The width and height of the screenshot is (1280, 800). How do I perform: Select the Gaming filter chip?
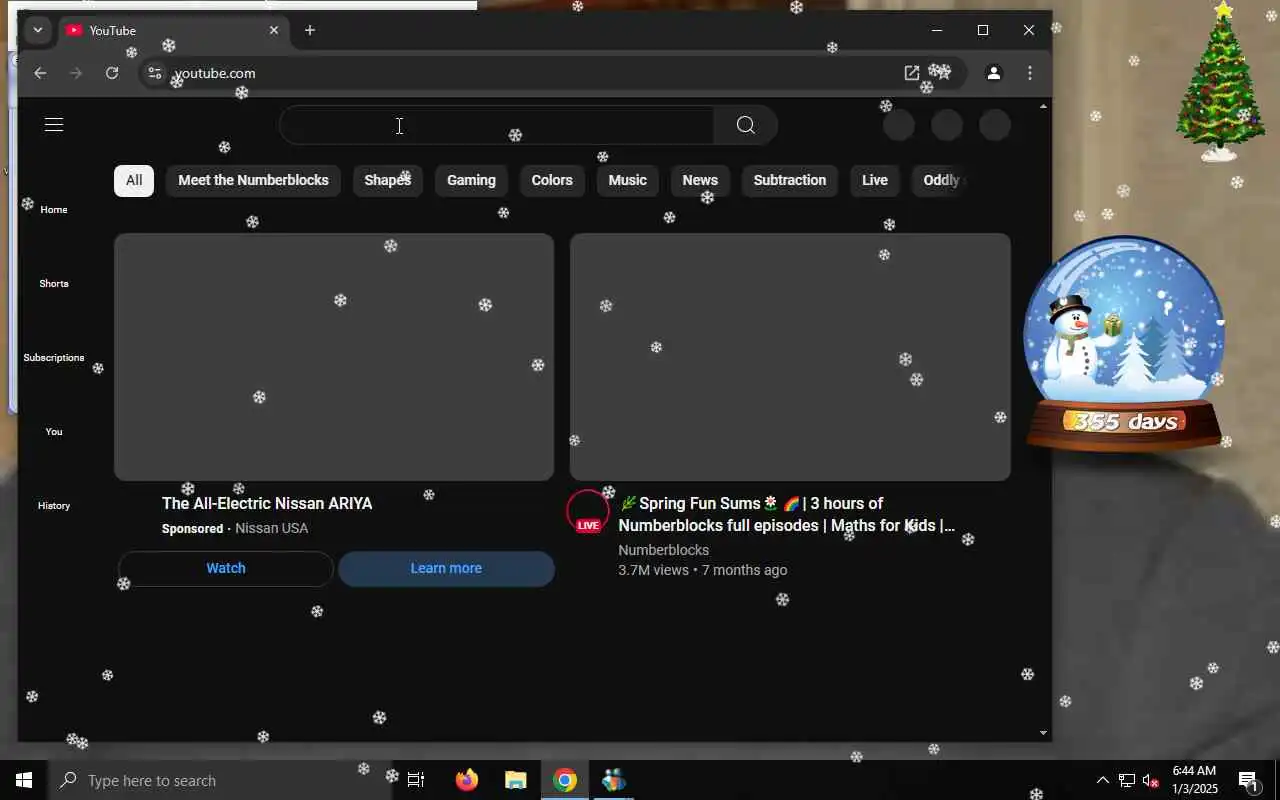[x=471, y=180]
